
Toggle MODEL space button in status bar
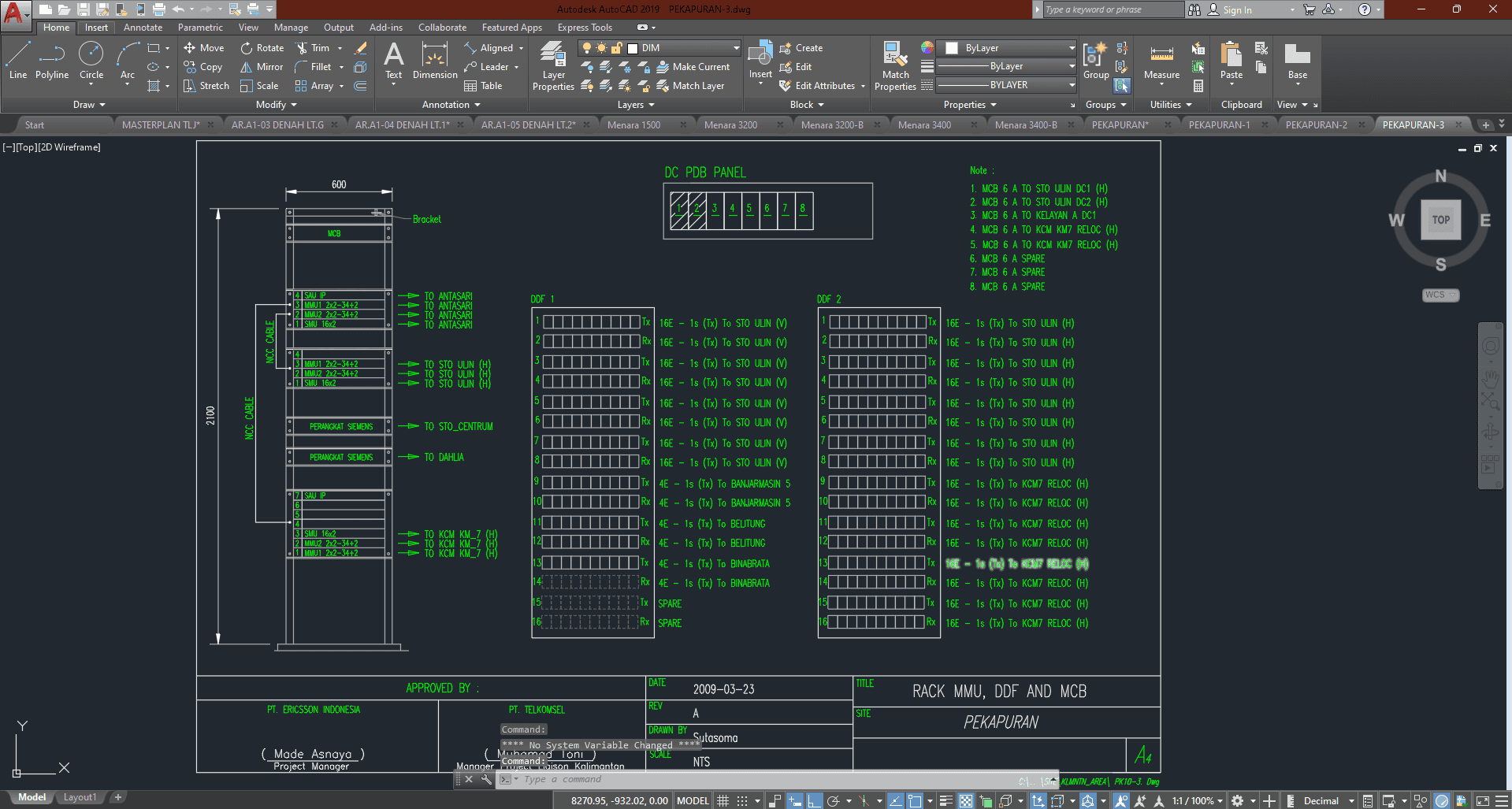point(693,800)
